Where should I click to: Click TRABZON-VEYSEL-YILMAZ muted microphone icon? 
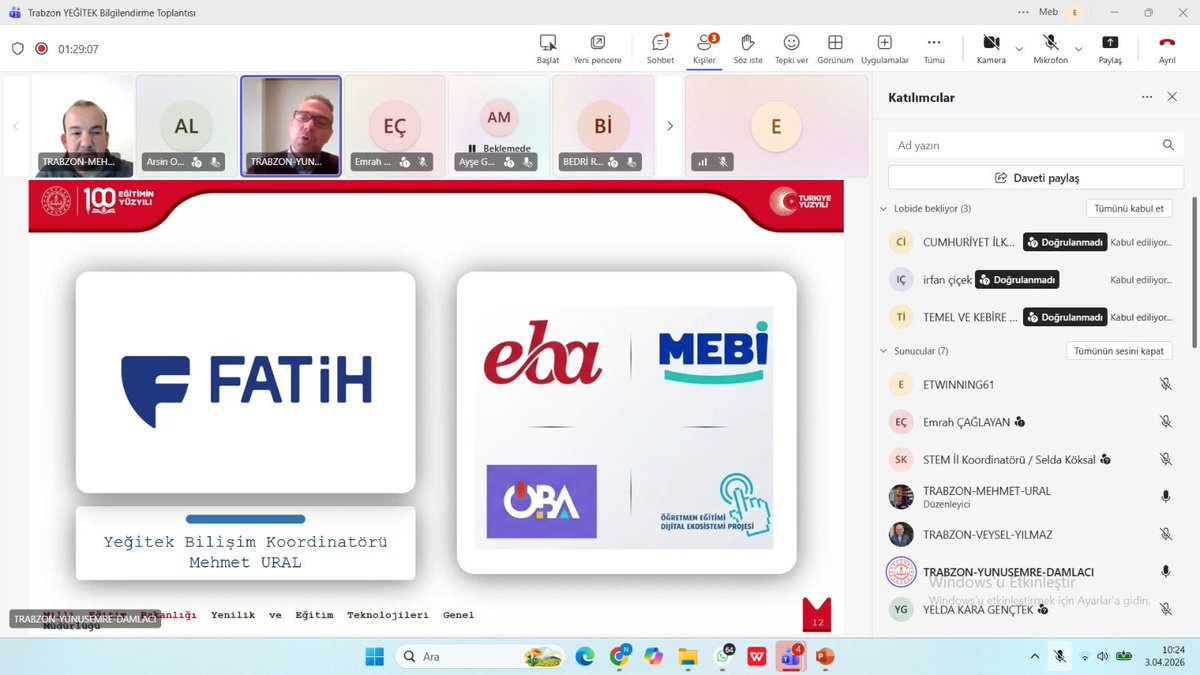tap(1165, 534)
